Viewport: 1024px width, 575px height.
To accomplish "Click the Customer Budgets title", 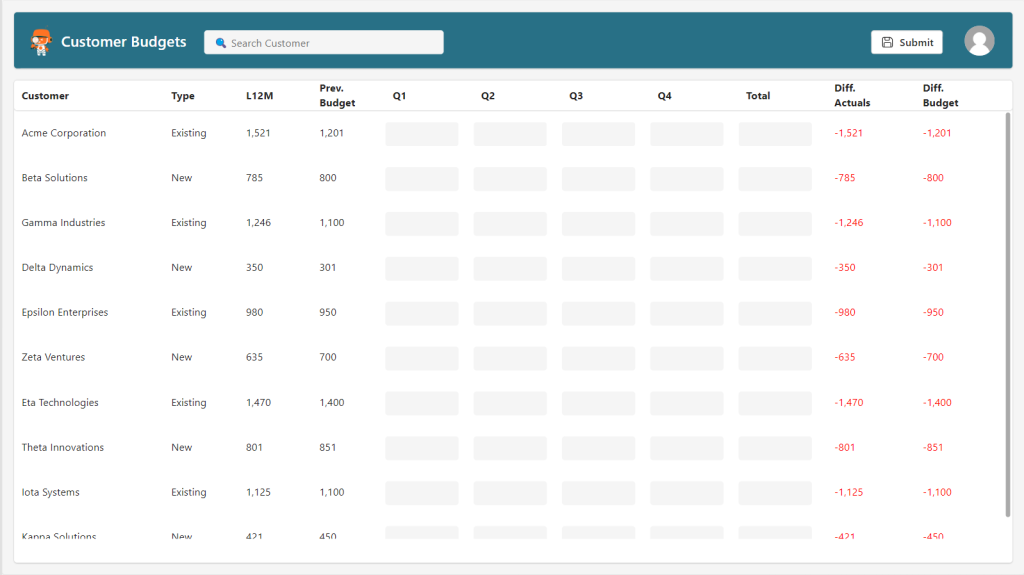I will pos(124,42).
